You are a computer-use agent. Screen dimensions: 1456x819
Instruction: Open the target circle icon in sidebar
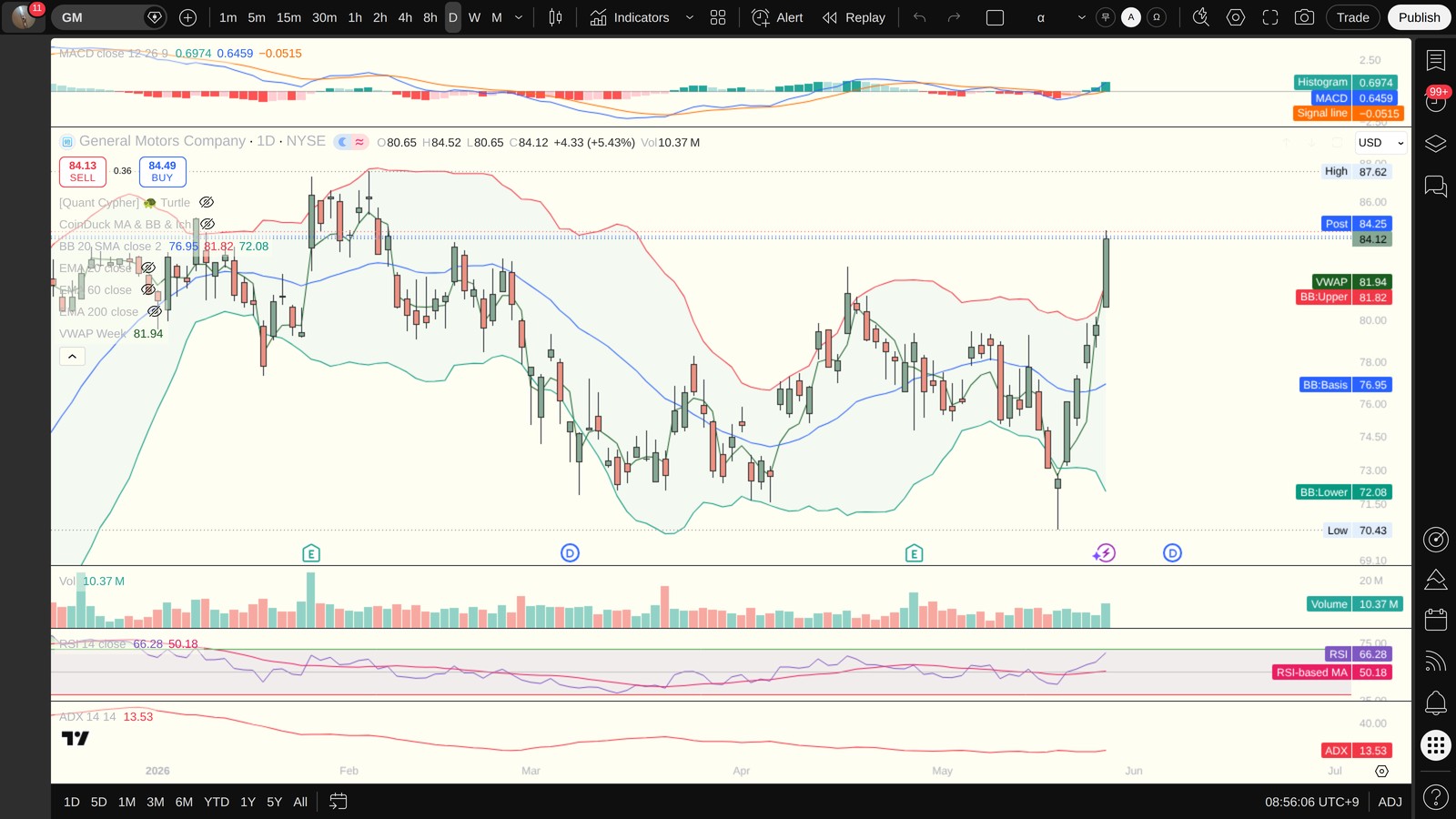click(1436, 540)
